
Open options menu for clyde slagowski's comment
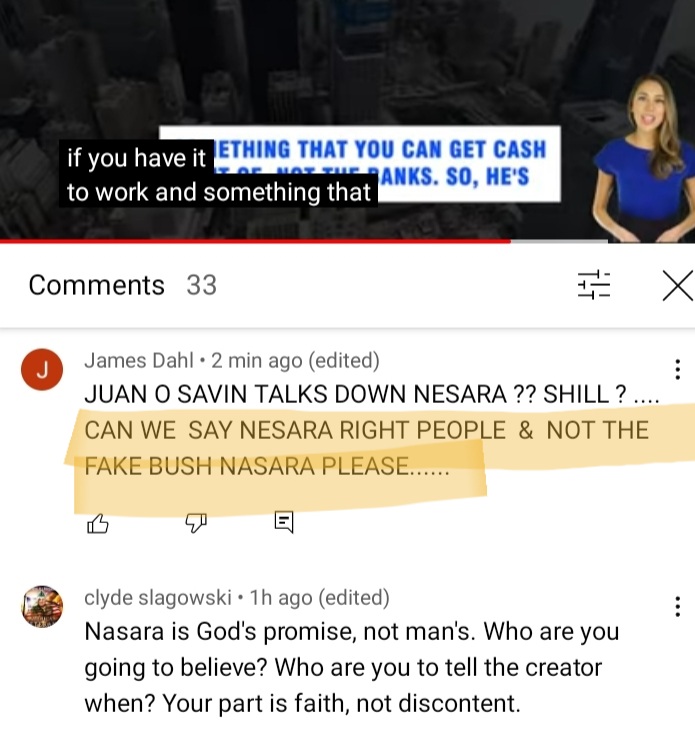pos(678,606)
